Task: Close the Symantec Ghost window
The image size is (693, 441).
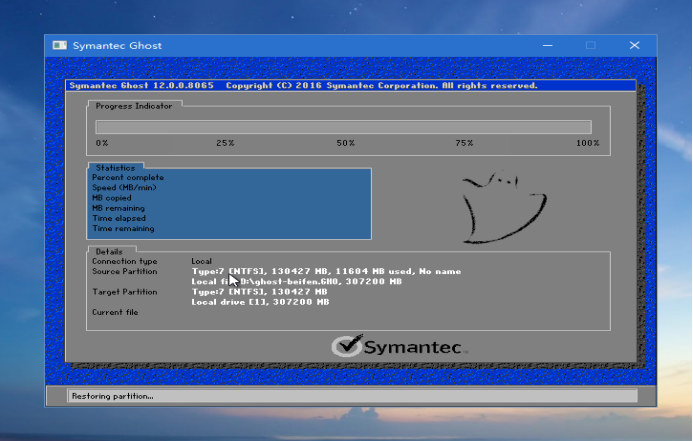Action: tap(635, 46)
